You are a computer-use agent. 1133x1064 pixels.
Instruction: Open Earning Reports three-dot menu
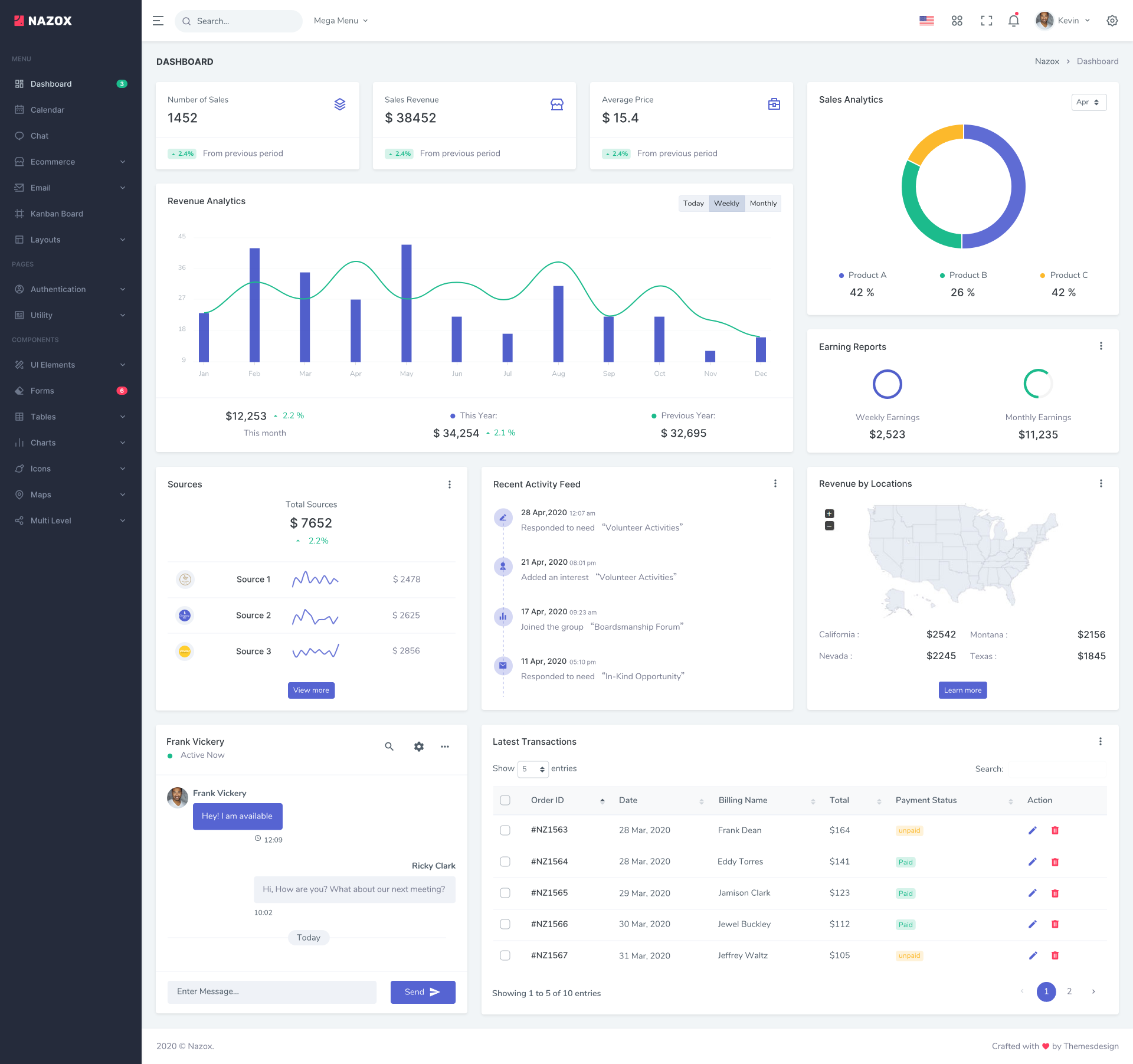(1101, 346)
